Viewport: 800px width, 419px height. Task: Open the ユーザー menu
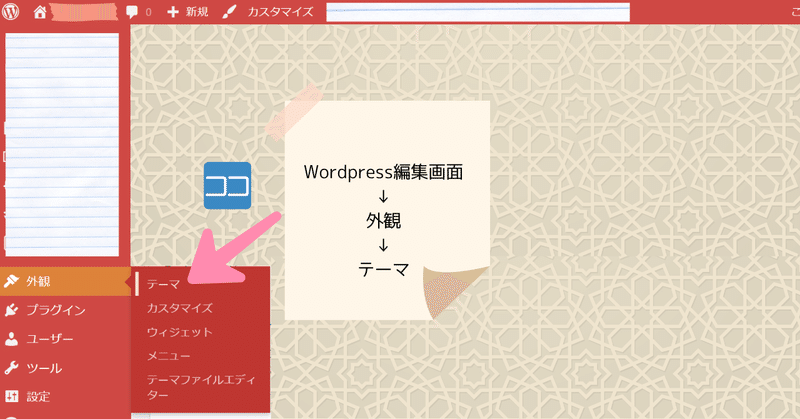[49, 339]
